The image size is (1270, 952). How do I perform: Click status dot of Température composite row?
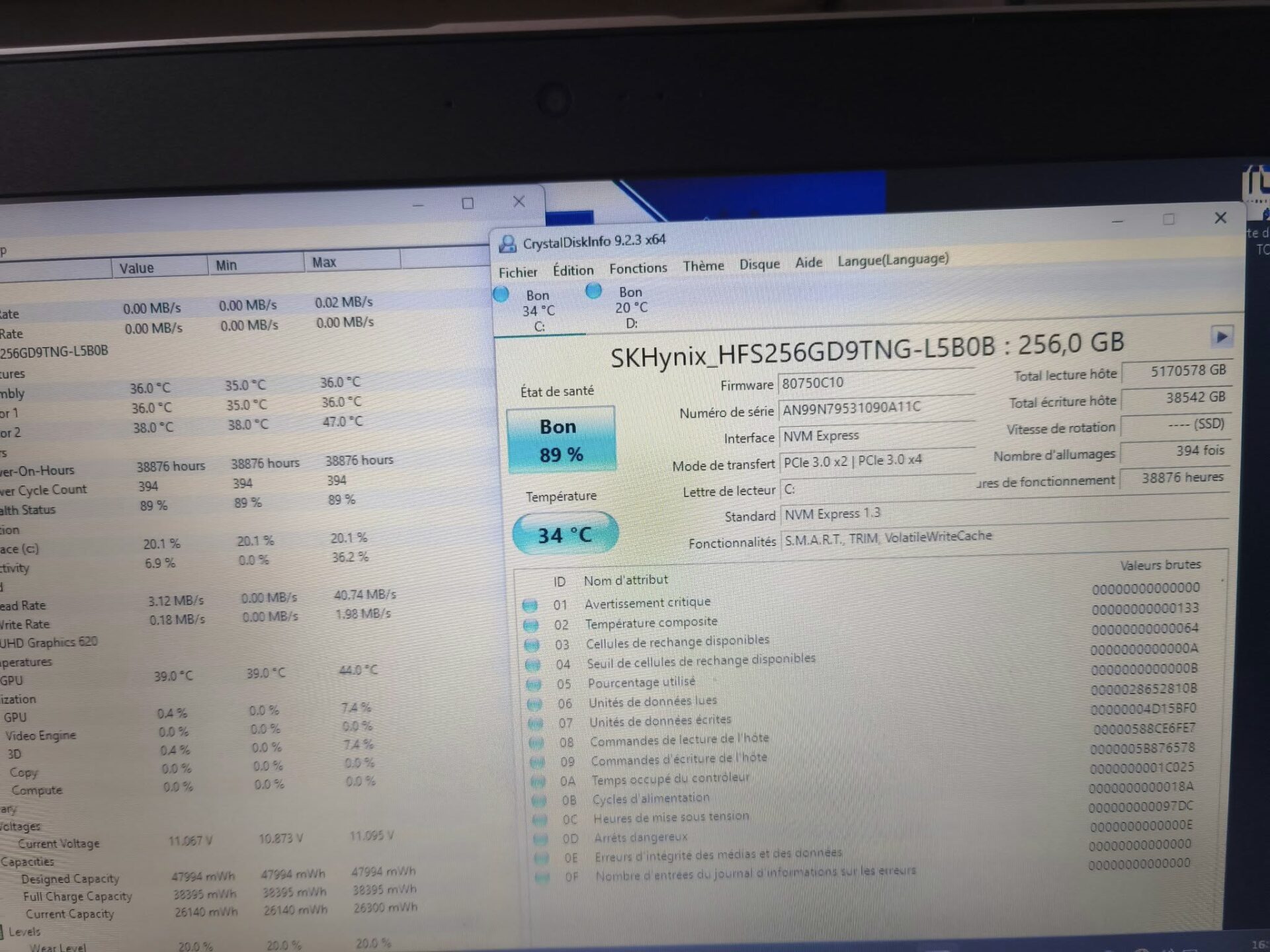click(531, 625)
